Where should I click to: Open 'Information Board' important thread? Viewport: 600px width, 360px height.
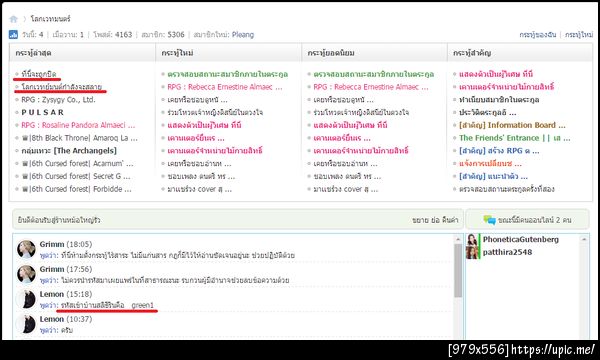[512, 125]
